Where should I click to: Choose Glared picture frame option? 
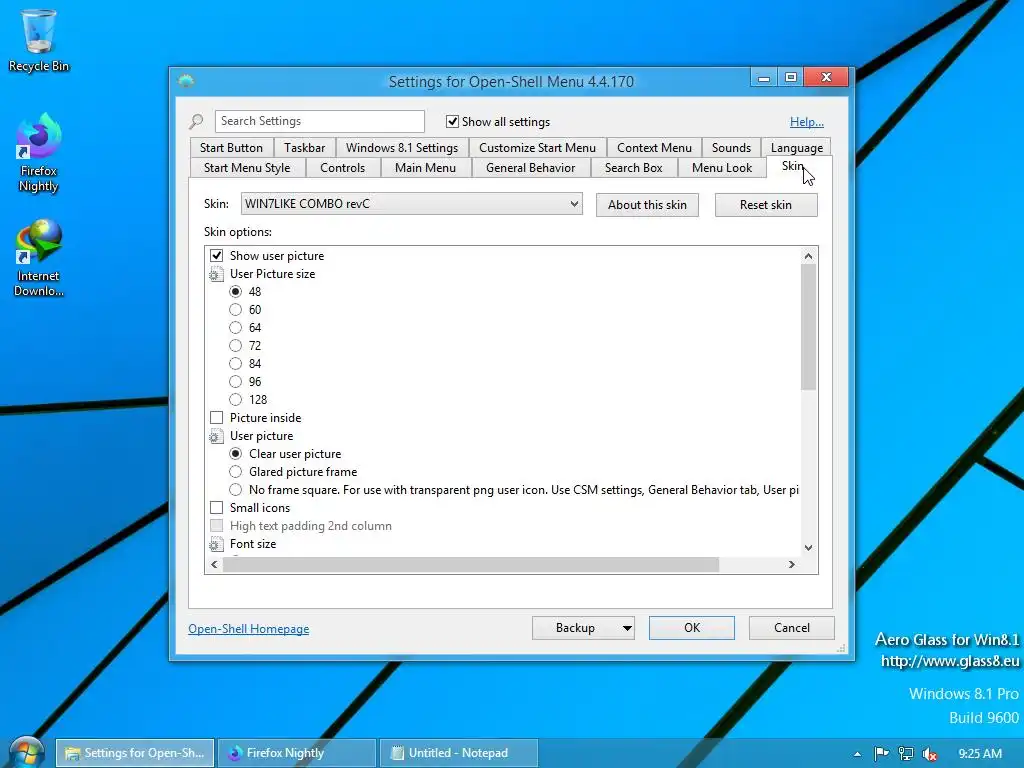235,472
